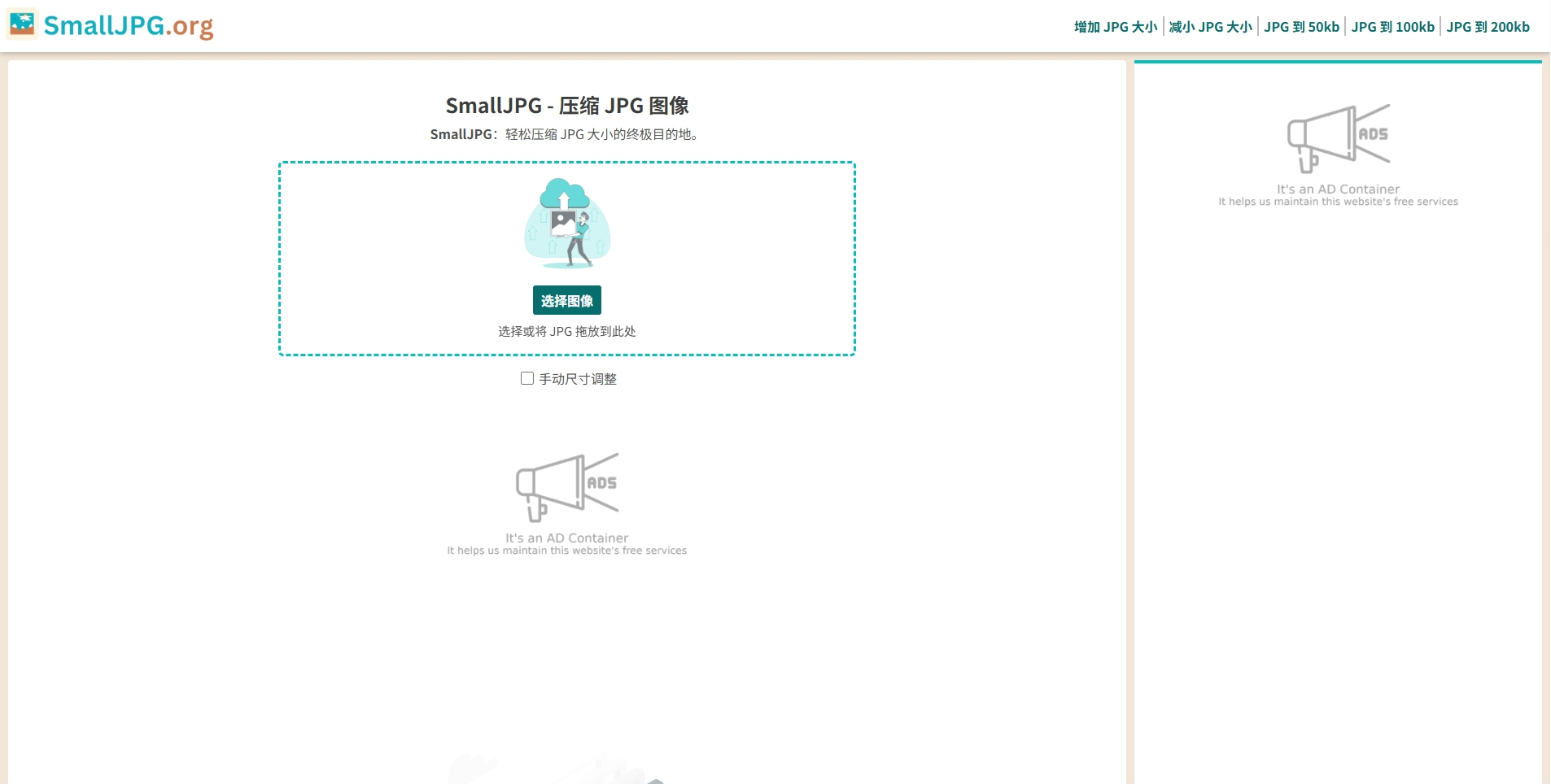Viewport: 1551px width, 784px height.
Task: Open the SmallJPG.org home link text
Action: click(x=129, y=26)
